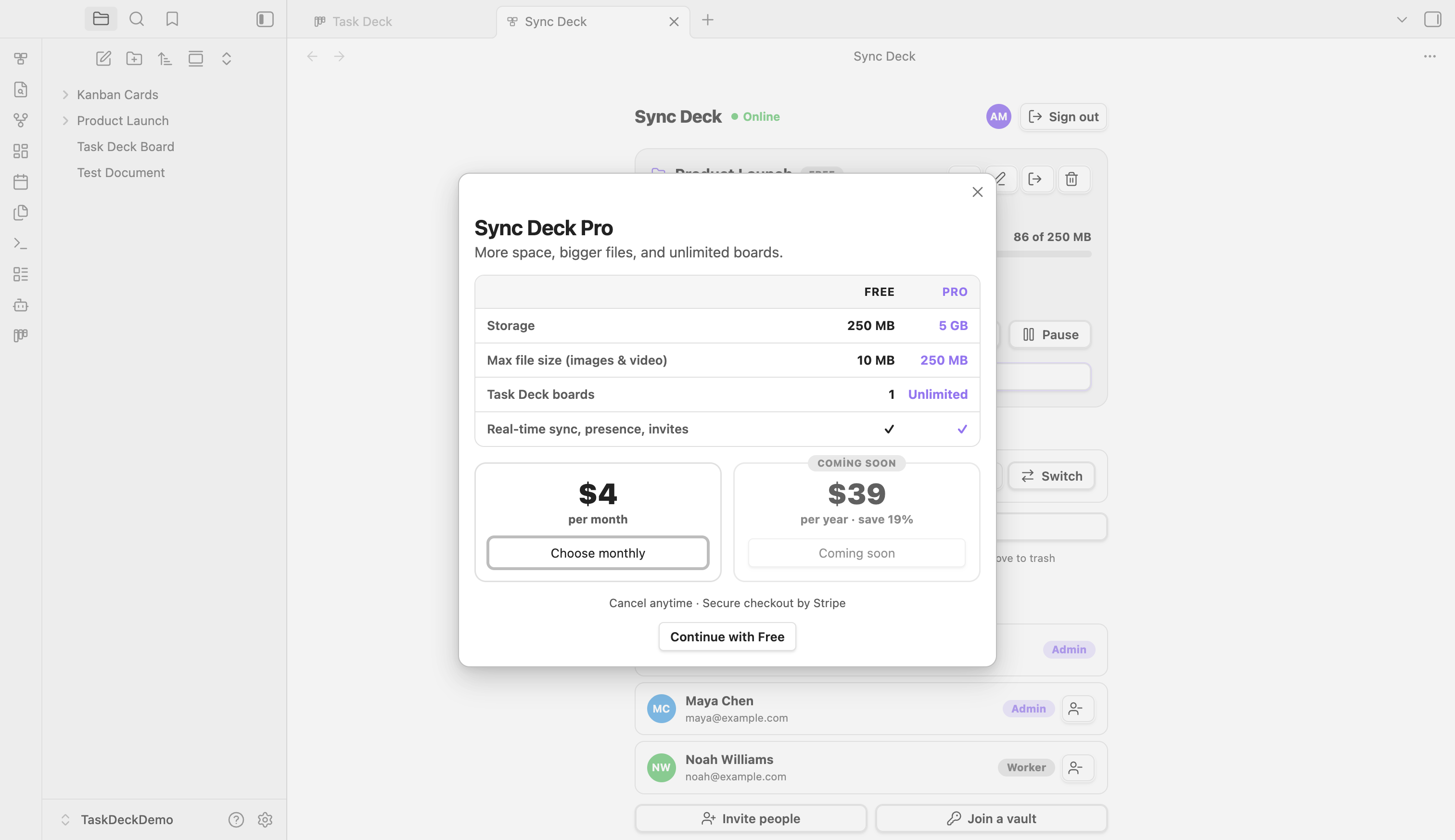Navigate back with left arrow
The width and height of the screenshot is (1455, 840).
click(x=312, y=56)
